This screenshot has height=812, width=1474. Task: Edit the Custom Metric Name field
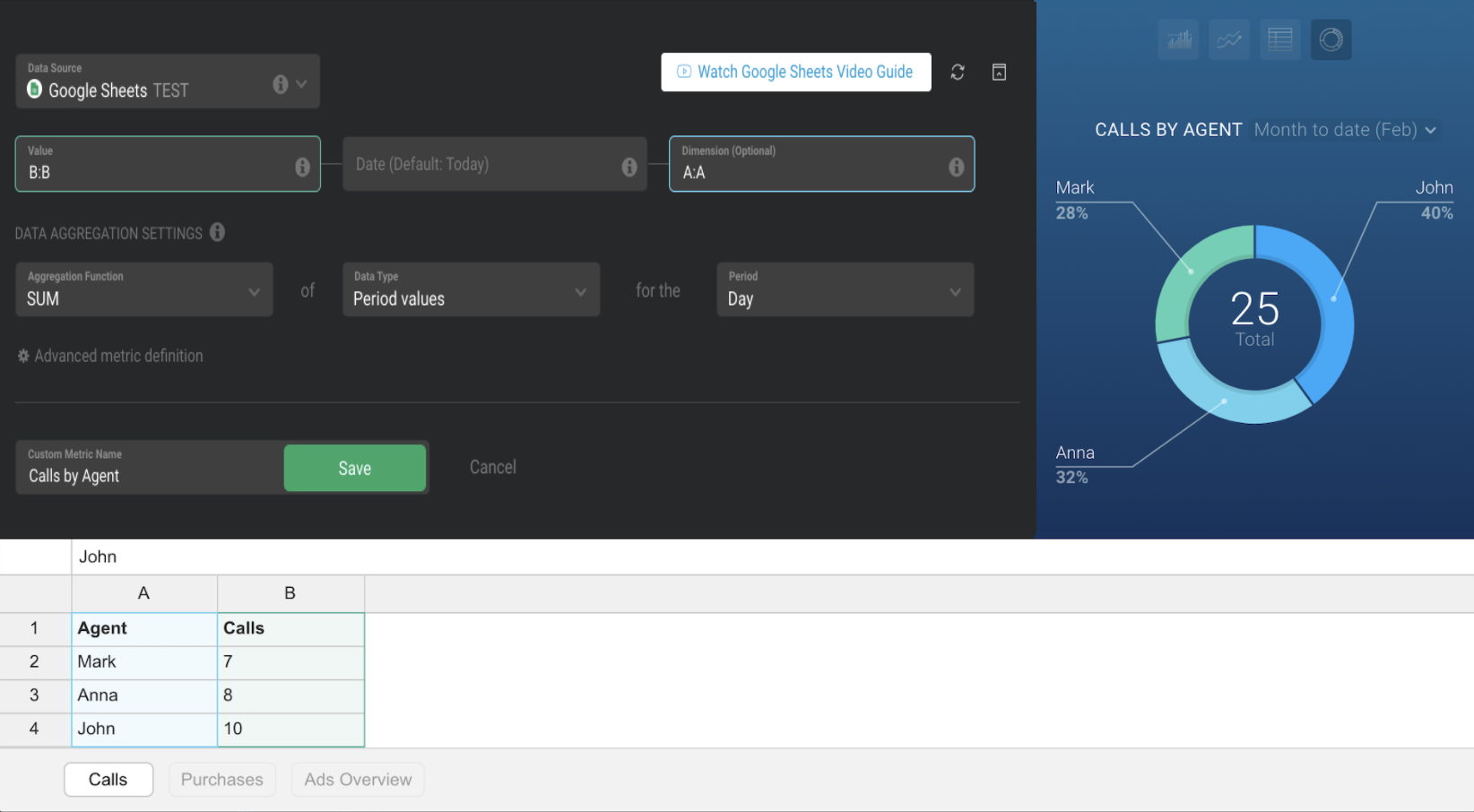tap(150, 467)
